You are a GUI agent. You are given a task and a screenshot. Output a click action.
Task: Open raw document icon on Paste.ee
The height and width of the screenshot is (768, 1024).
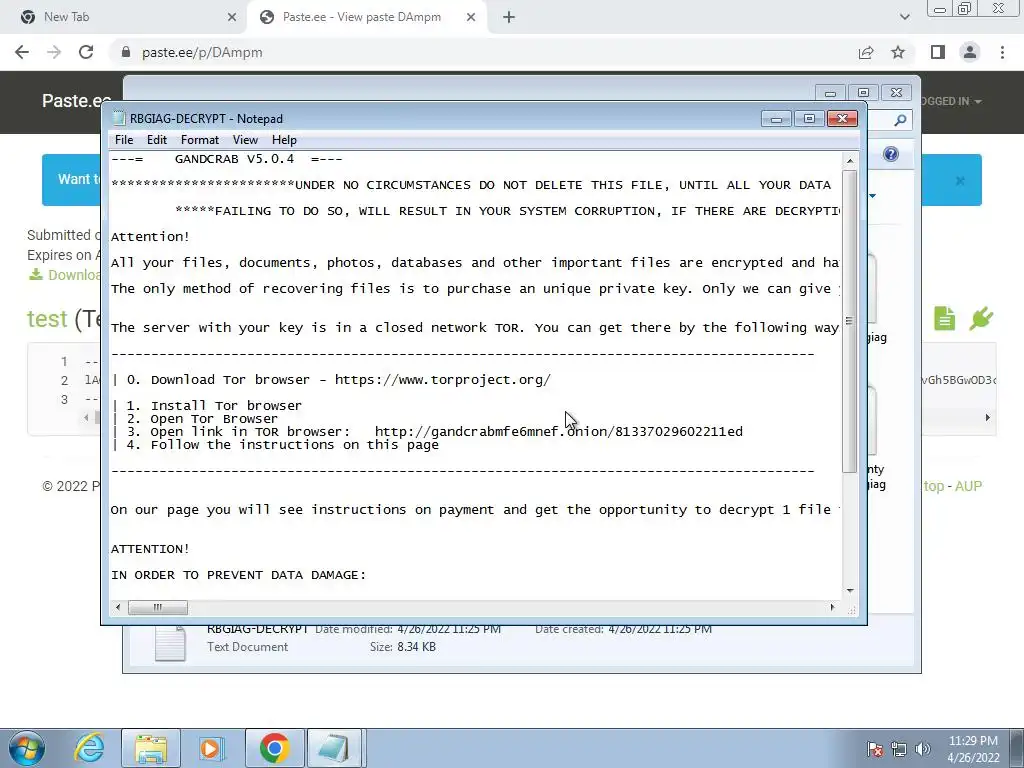coord(944,319)
